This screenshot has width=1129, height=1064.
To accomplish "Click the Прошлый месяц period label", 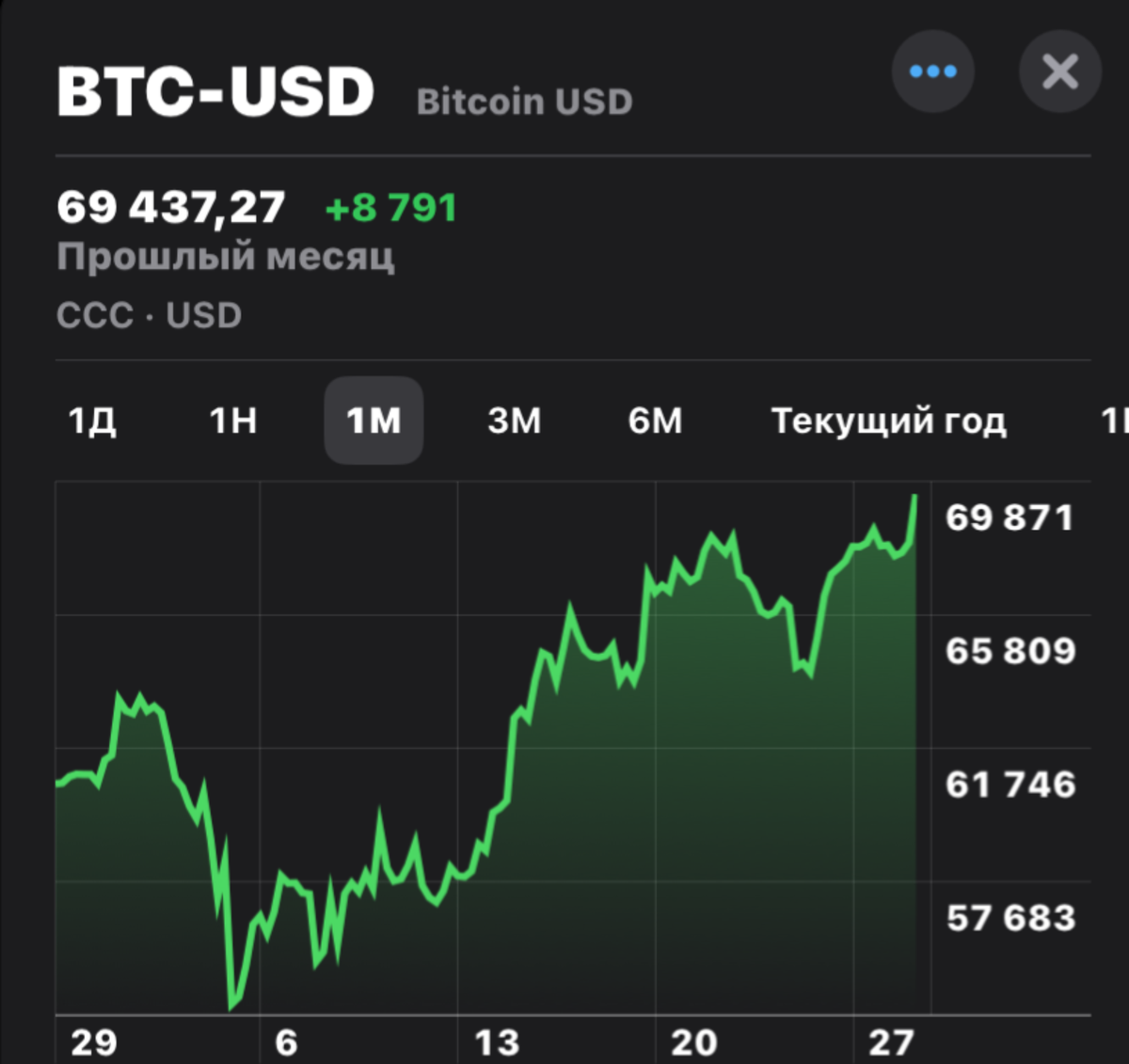I will 226,256.
